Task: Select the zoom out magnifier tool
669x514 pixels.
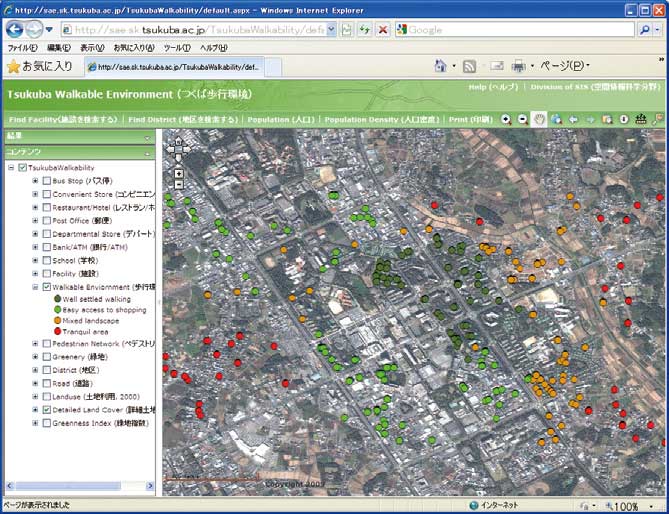Action: pos(523,120)
